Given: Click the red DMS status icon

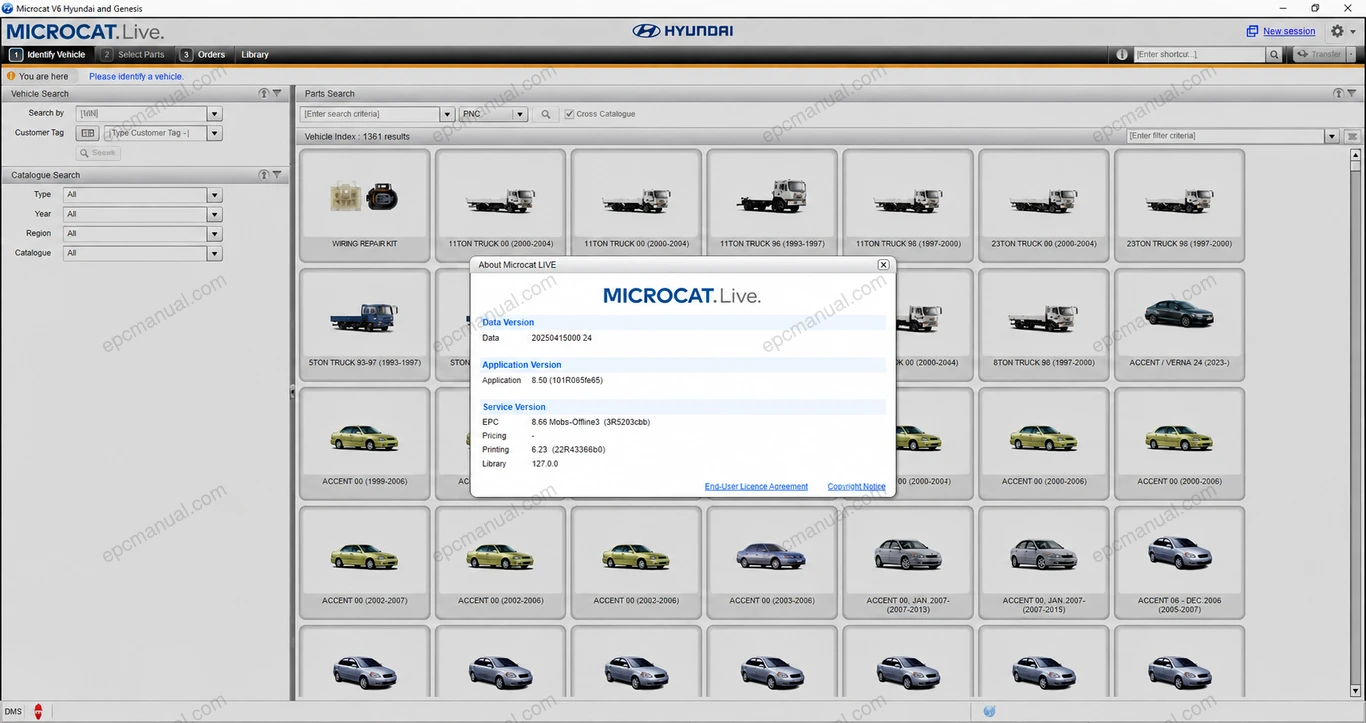Looking at the screenshot, I should point(39,711).
